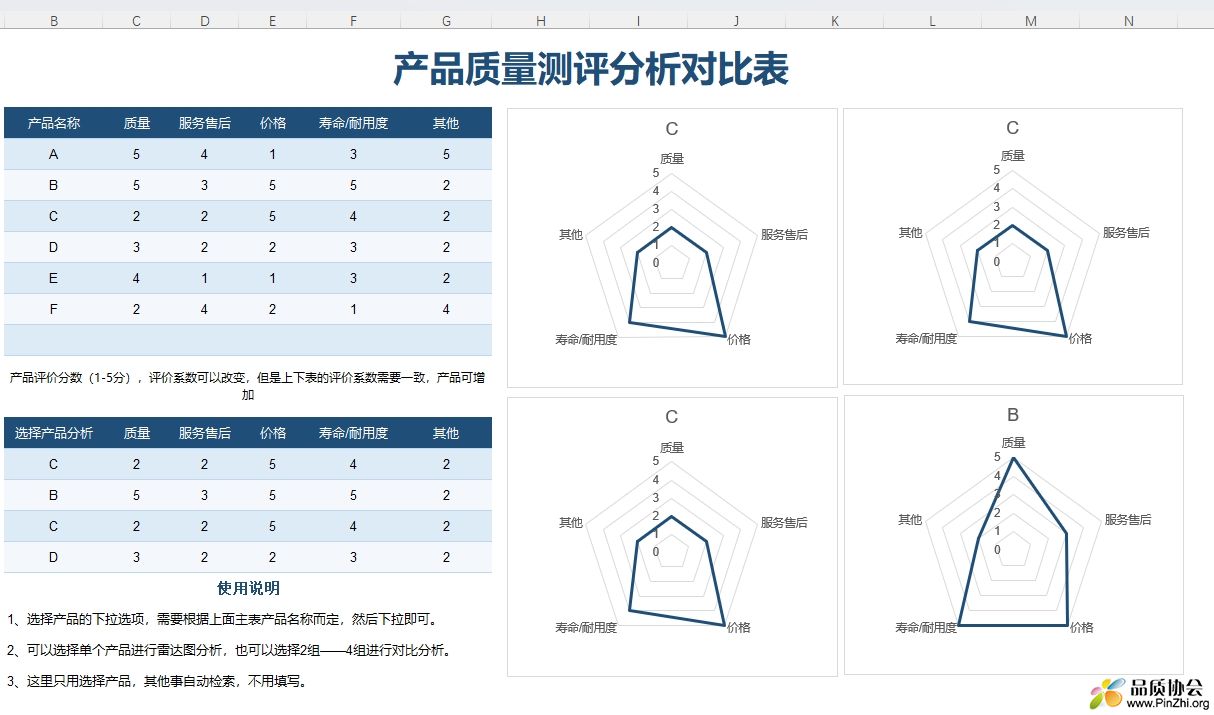The height and width of the screenshot is (715, 1214).
Task: Select product E name cell
Action: [54, 278]
